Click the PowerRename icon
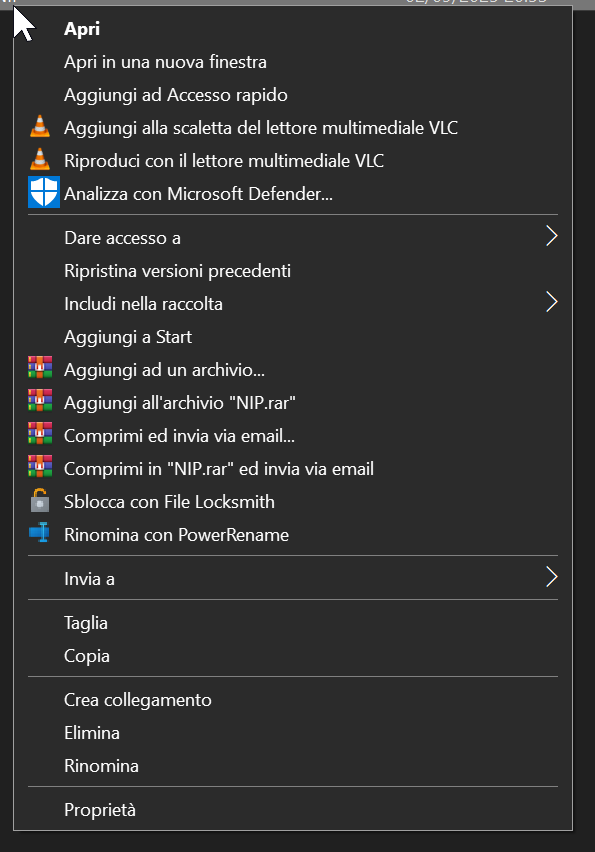 click(40, 533)
